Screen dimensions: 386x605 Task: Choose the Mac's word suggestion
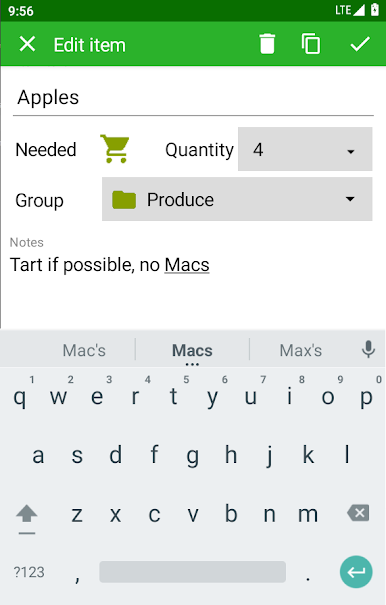click(84, 350)
